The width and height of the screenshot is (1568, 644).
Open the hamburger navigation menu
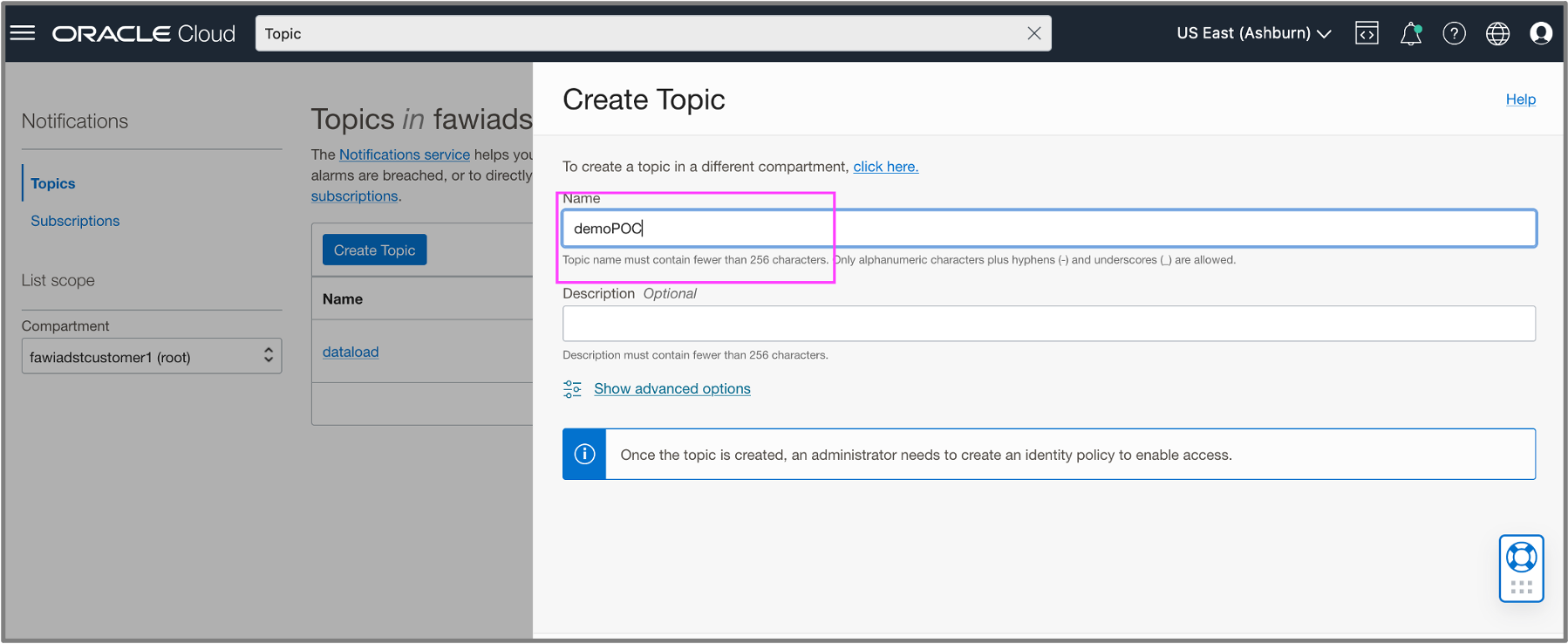(x=23, y=33)
